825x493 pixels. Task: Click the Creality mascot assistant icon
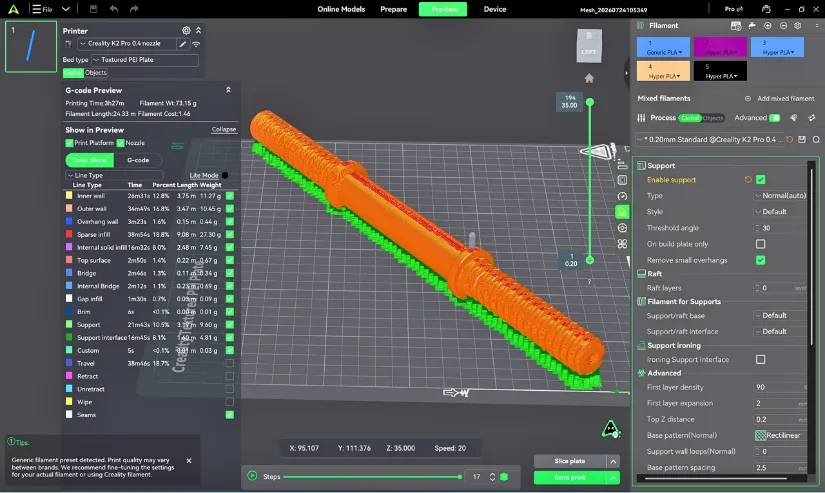click(x=610, y=429)
